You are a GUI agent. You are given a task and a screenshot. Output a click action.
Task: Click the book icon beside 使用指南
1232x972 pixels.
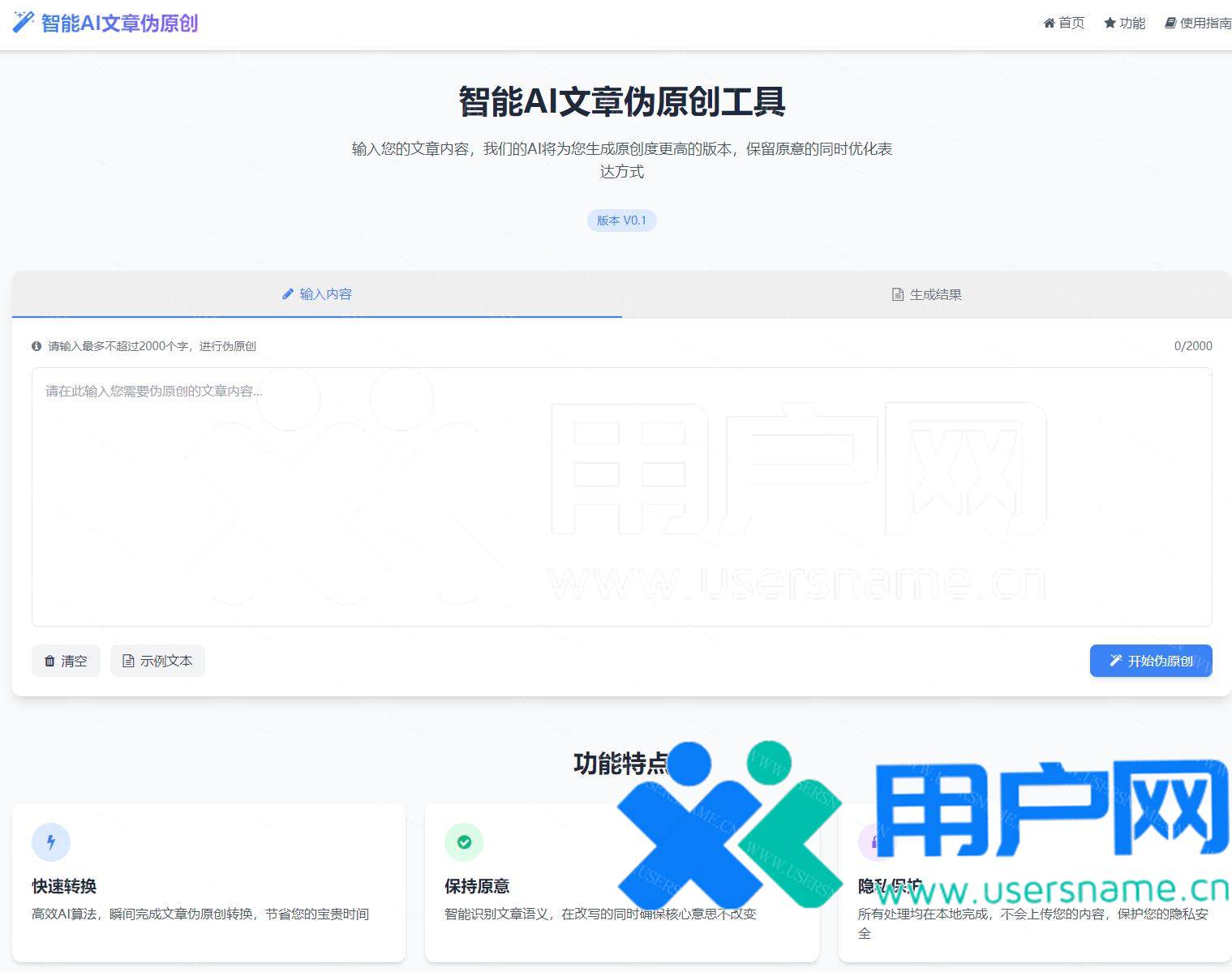coord(1170,23)
